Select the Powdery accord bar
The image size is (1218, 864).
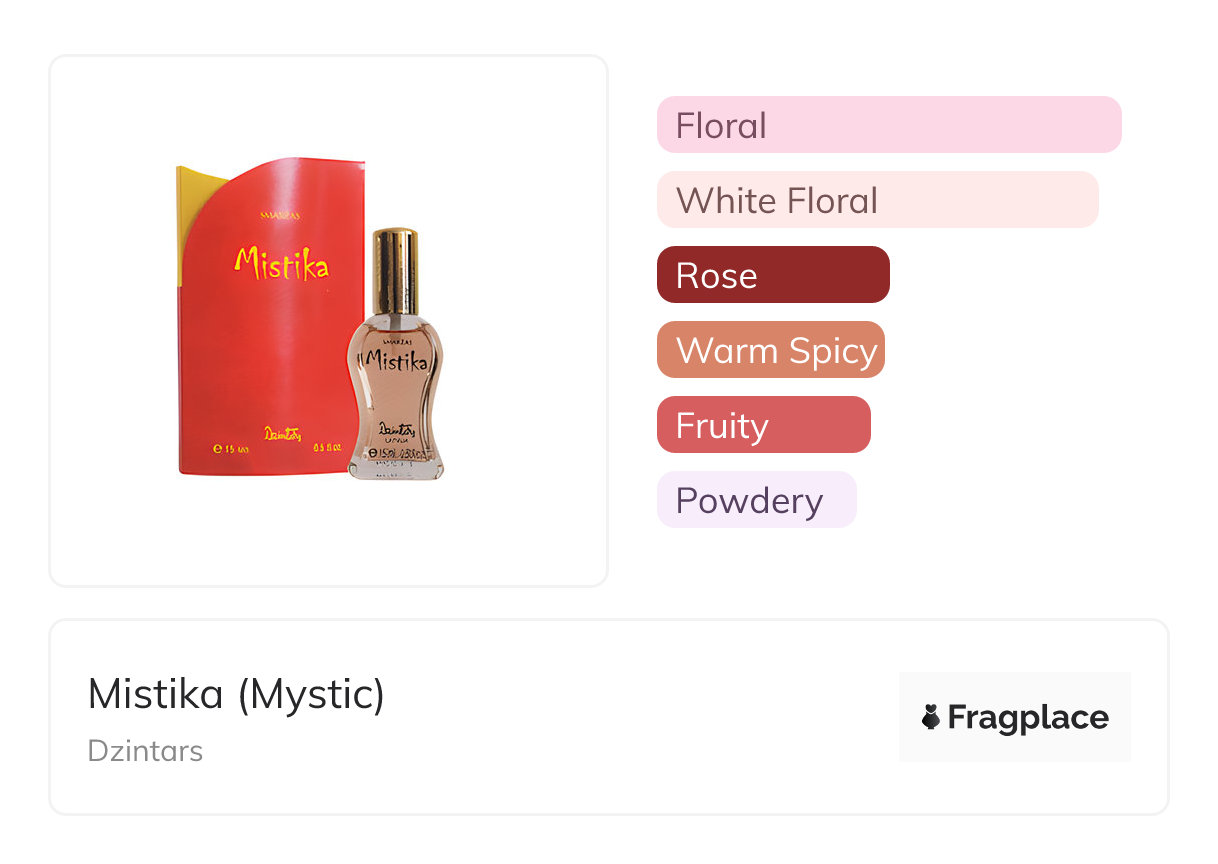click(x=756, y=500)
